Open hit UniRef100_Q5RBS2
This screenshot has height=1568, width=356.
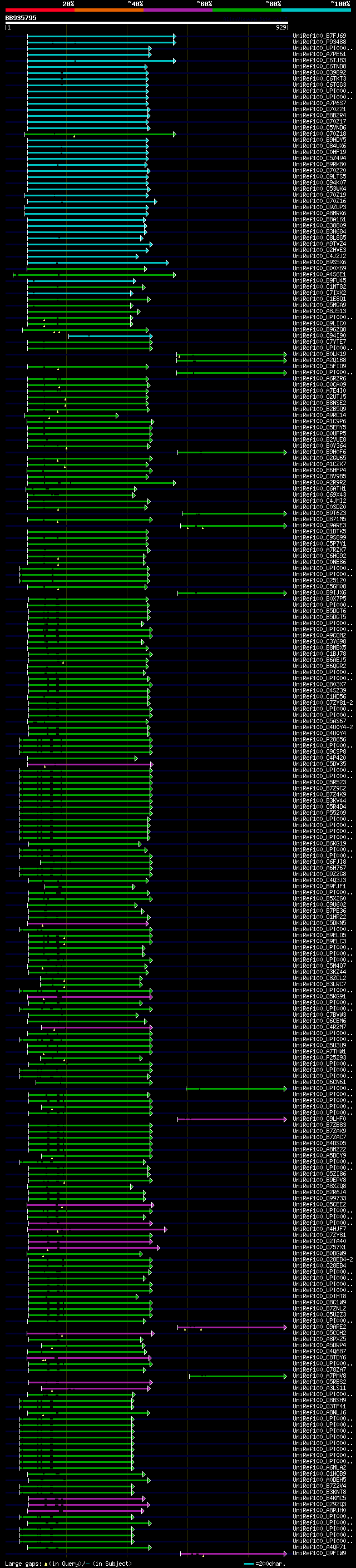[319, 1382]
